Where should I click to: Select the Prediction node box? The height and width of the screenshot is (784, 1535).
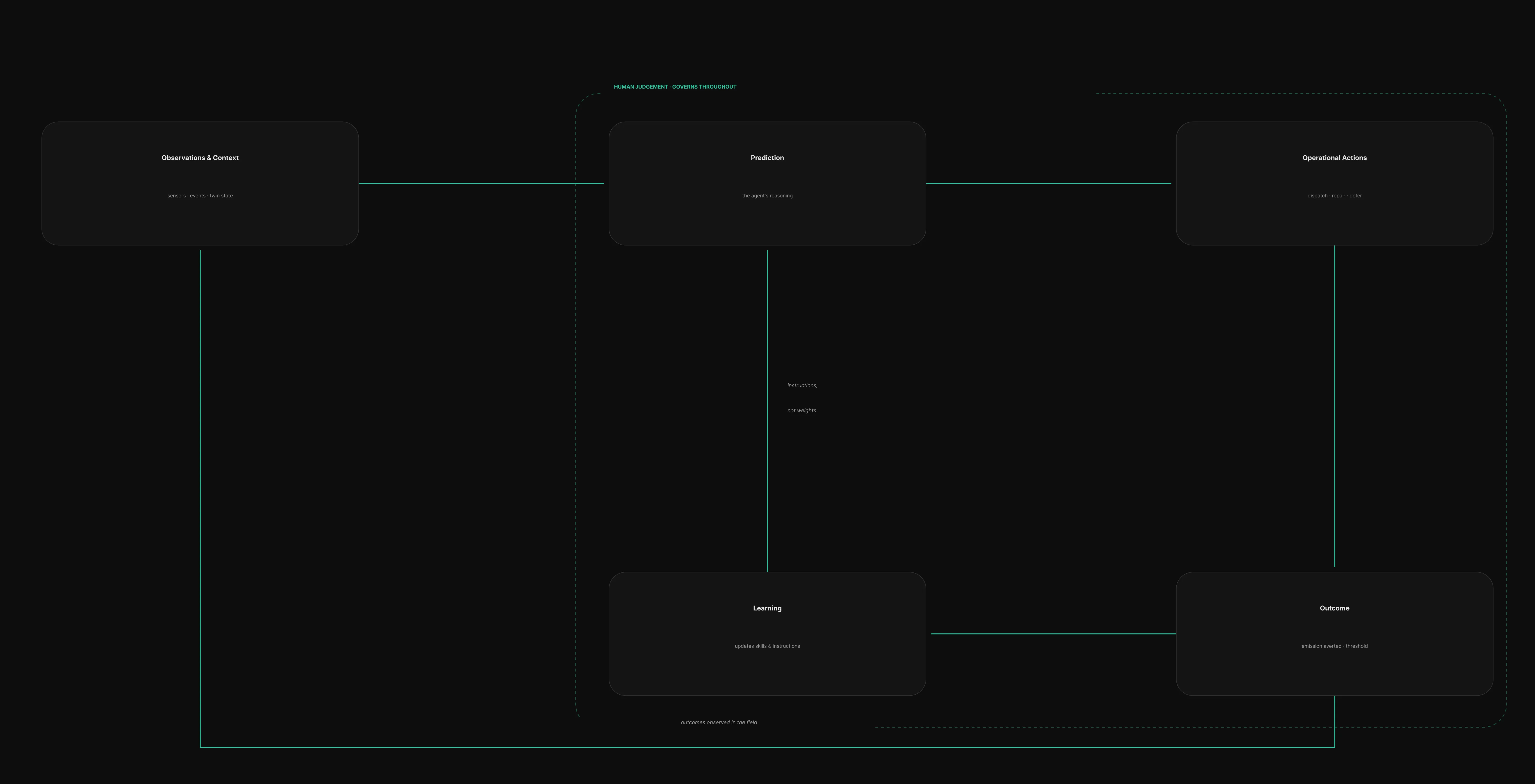coord(767,183)
